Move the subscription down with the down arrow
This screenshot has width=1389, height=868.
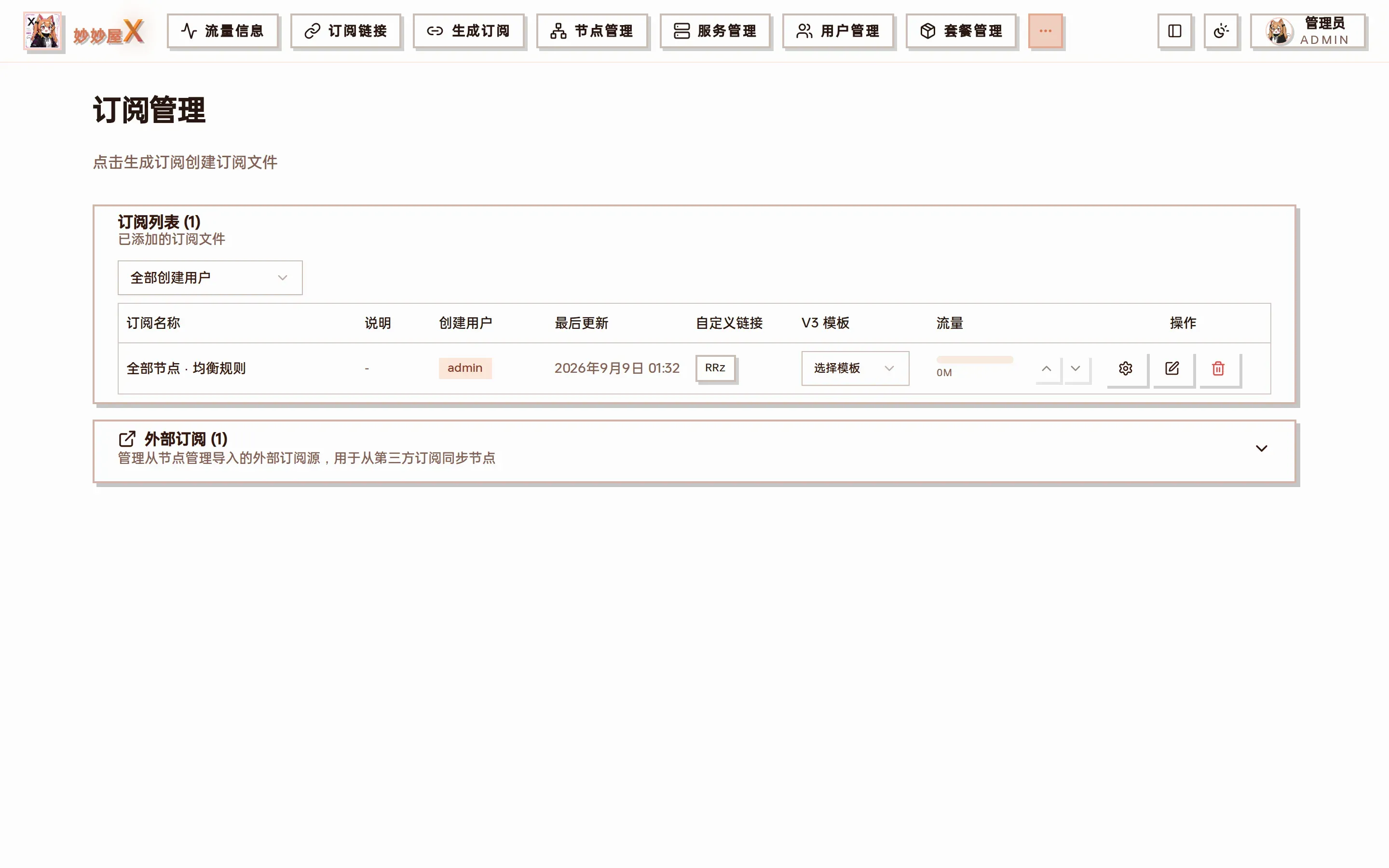pos(1076,368)
